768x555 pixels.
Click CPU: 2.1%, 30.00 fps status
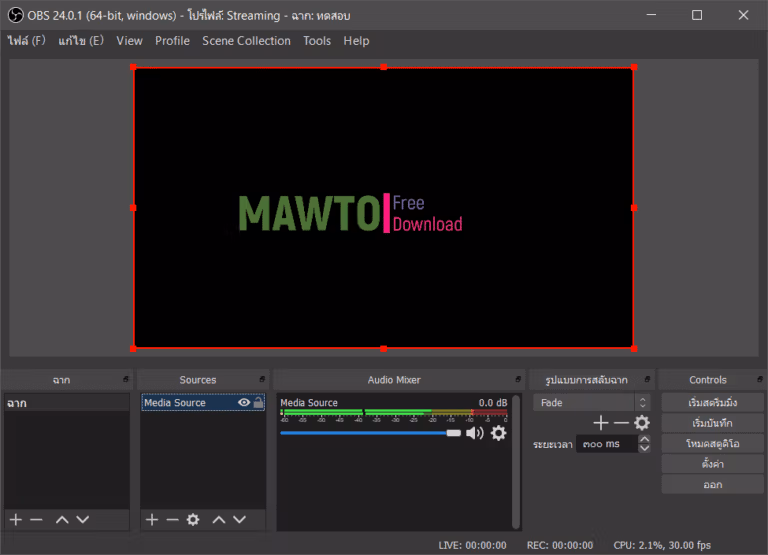[662, 545]
